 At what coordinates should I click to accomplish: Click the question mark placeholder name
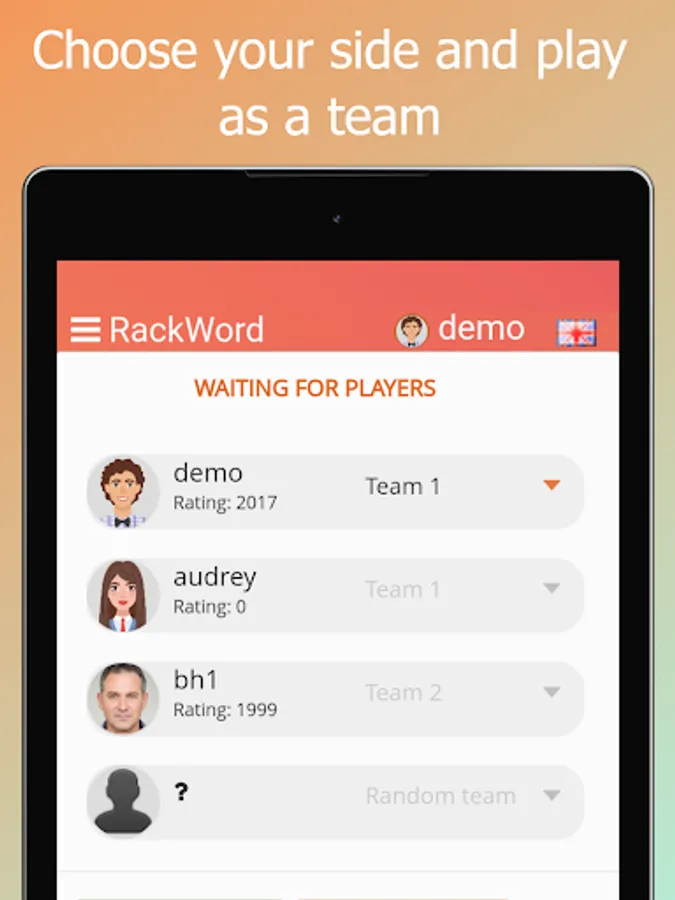(x=181, y=793)
